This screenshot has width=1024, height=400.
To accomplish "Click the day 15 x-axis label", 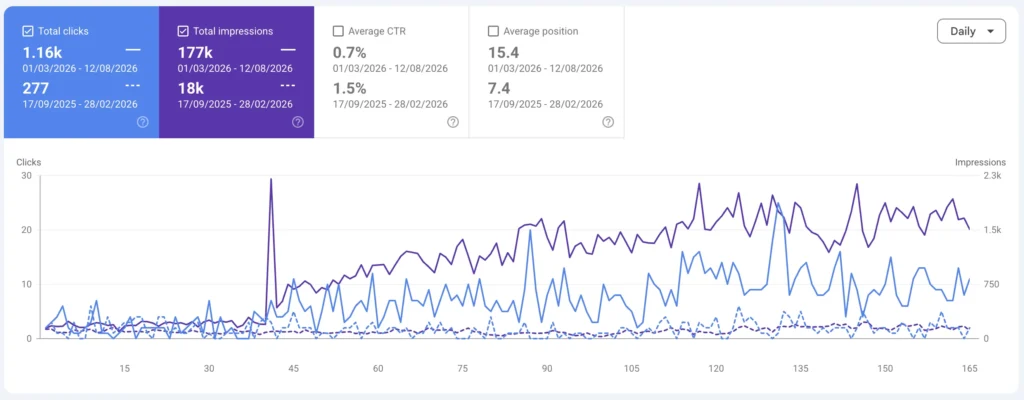I will (x=125, y=369).
